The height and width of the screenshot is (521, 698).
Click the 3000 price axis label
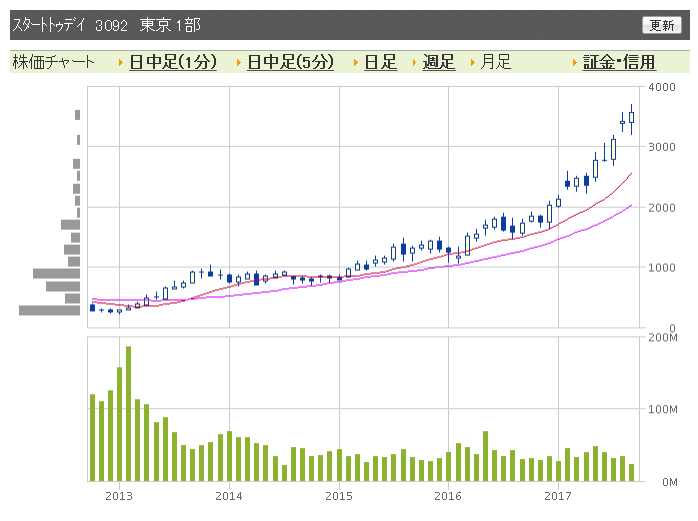coord(661,147)
